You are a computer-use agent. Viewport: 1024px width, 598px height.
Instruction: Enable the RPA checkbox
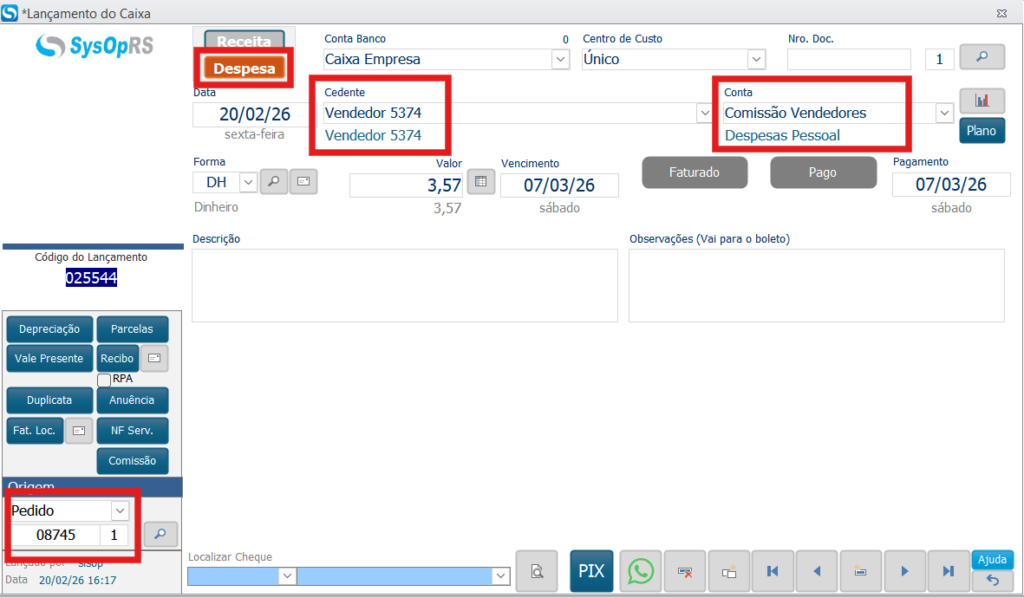click(104, 379)
